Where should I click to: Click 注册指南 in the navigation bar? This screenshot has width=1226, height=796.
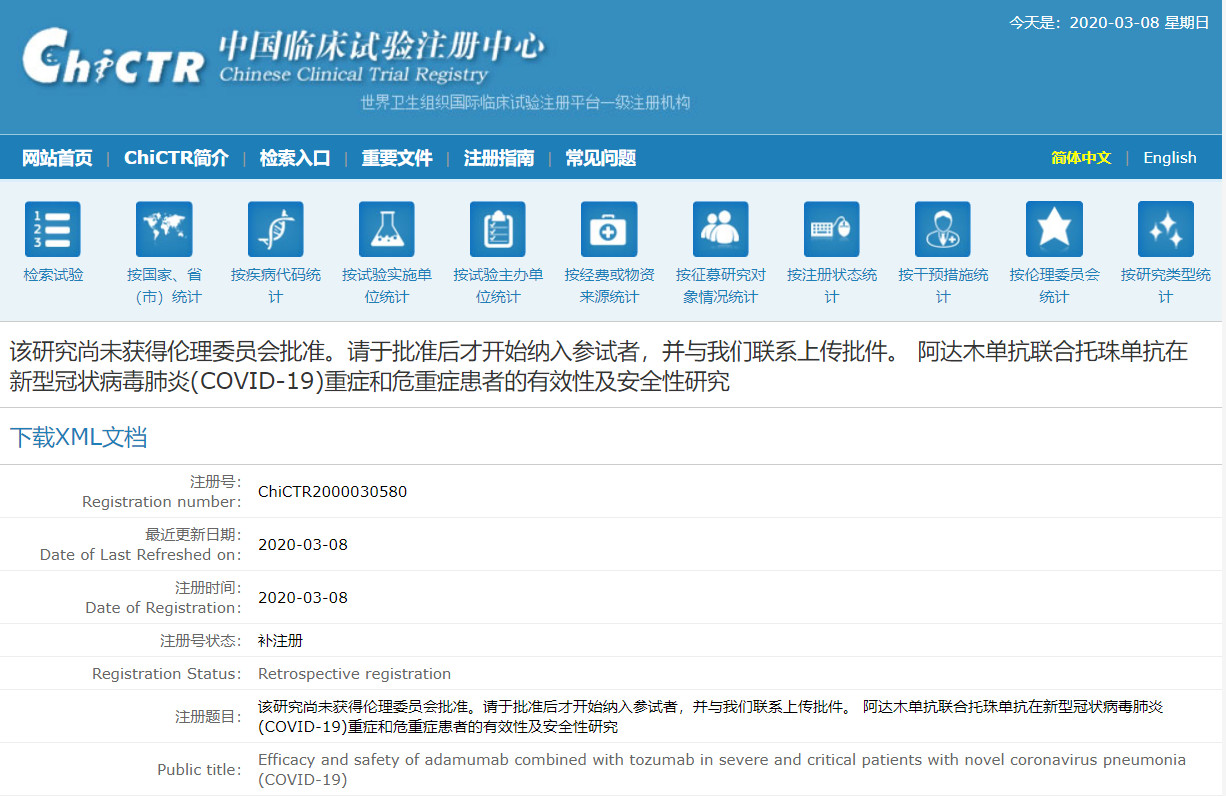[499, 158]
